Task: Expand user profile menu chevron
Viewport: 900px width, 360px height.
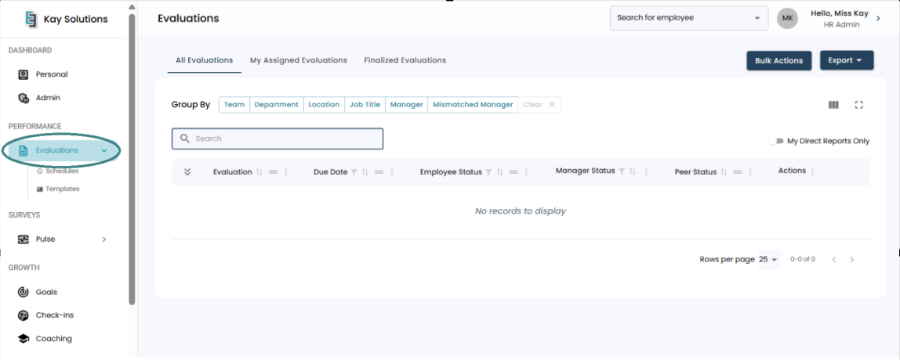Action: pyautogui.click(x=878, y=18)
